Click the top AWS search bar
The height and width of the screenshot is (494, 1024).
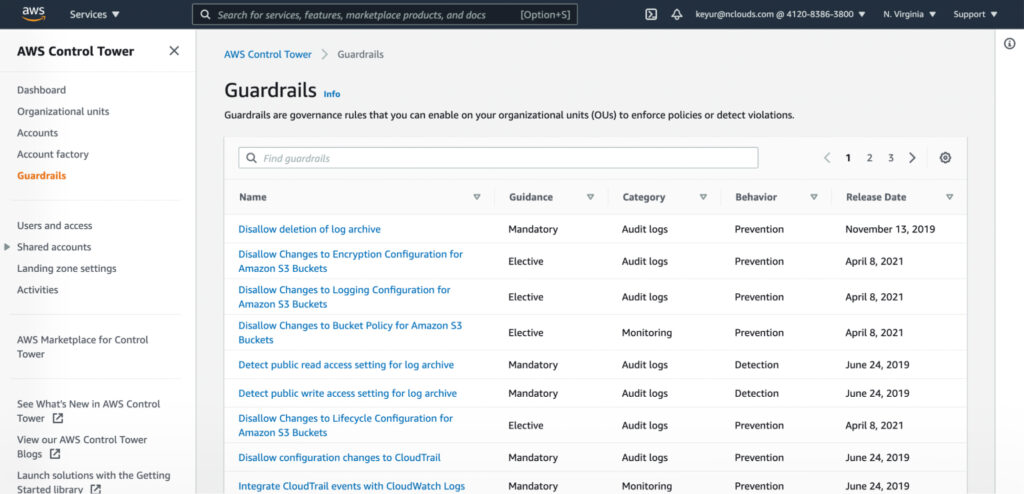tap(385, 14)
